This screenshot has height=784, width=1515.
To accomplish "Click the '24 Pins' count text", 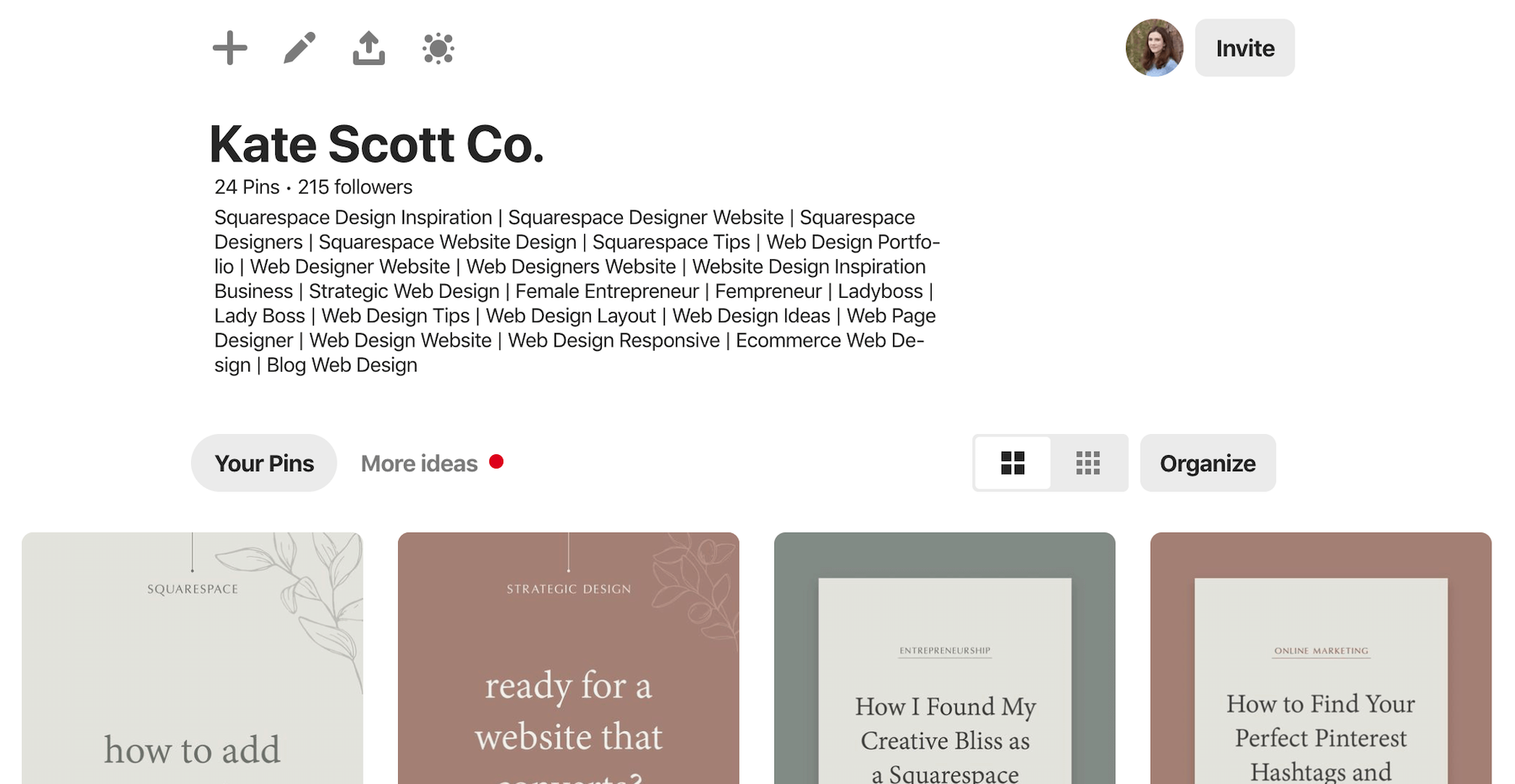I will (x=247, y=187).
